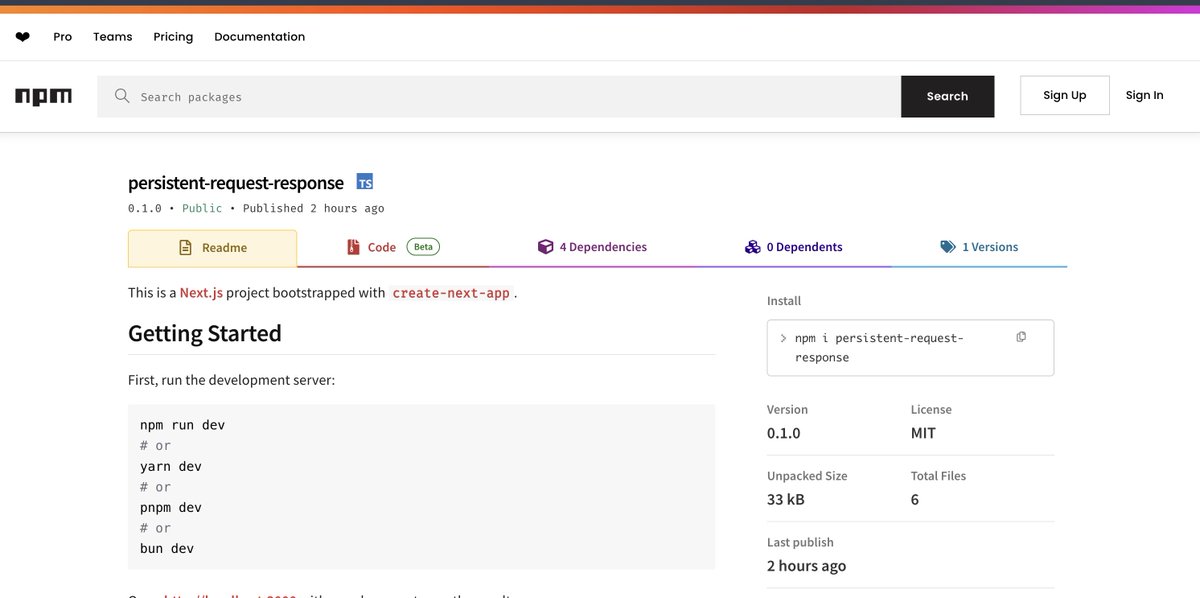Click the Install heading in sidebar
The image size is (1200, 598).
[x=784, y=301]
